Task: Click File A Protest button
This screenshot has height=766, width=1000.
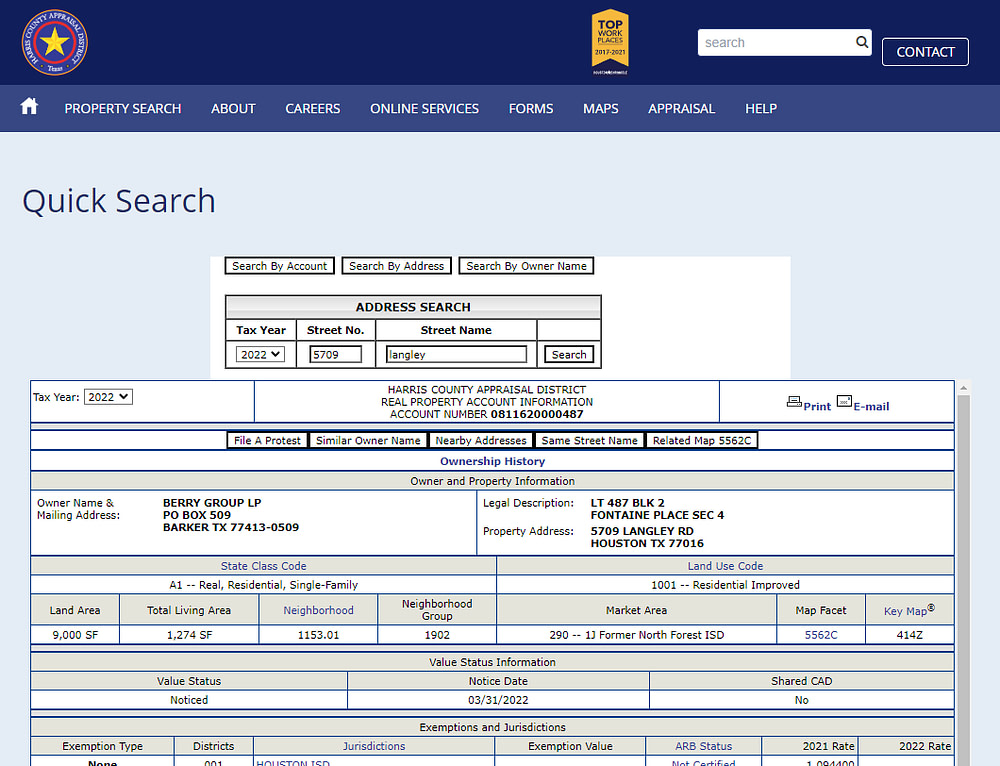Action: 267,440
